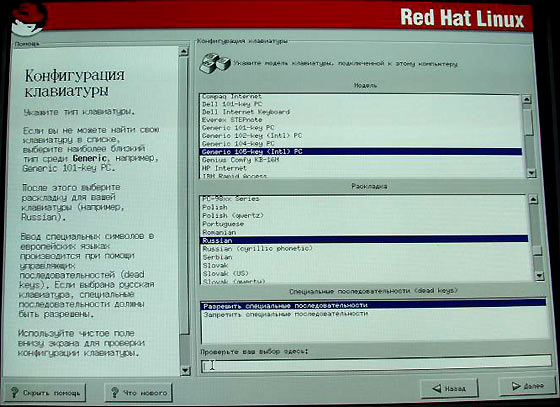Click layout list scroll down arrow
This screenshot has height=407, width=560.
(539, 276)
